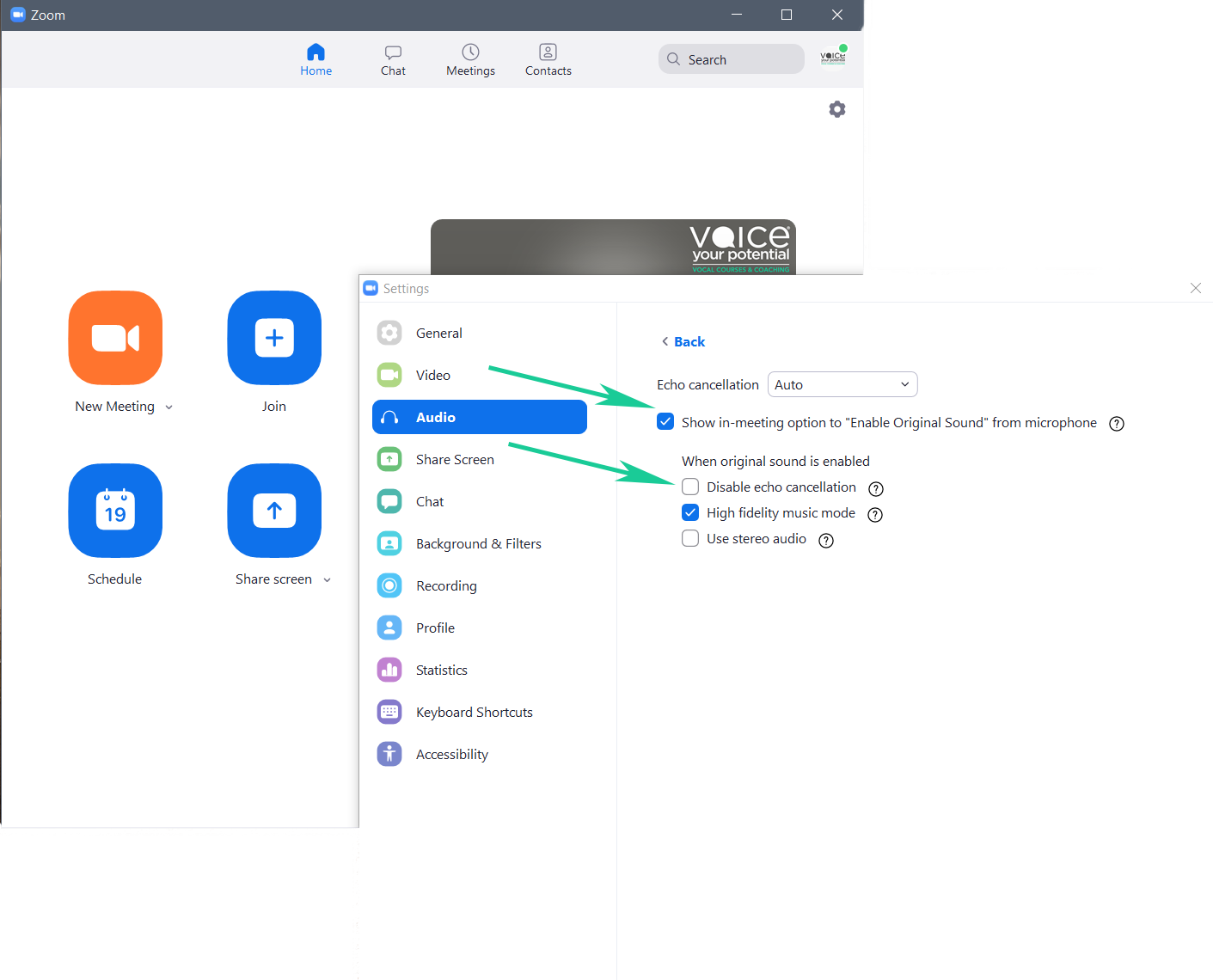The image size is (1213, 980).
Task: Click the Accessibility settings icon
Action: click(389, 754)
